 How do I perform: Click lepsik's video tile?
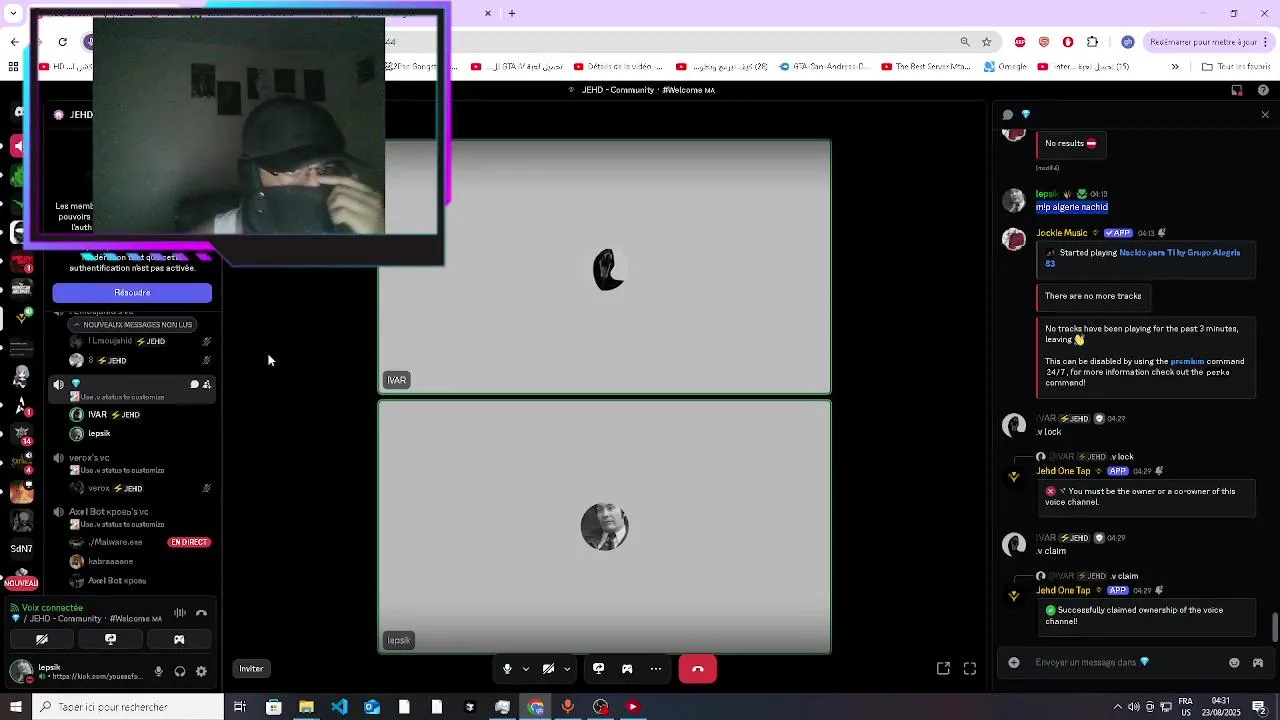coord(604,527)
